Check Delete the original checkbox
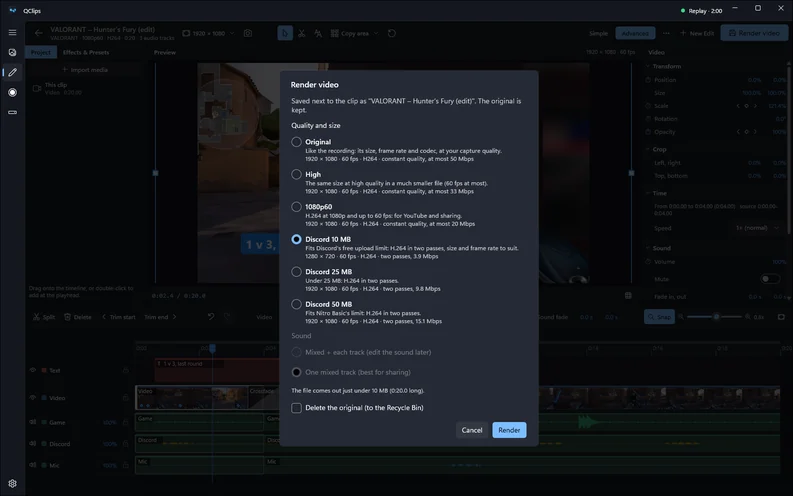Screen dimensions: 793x496 coord(296,408)
